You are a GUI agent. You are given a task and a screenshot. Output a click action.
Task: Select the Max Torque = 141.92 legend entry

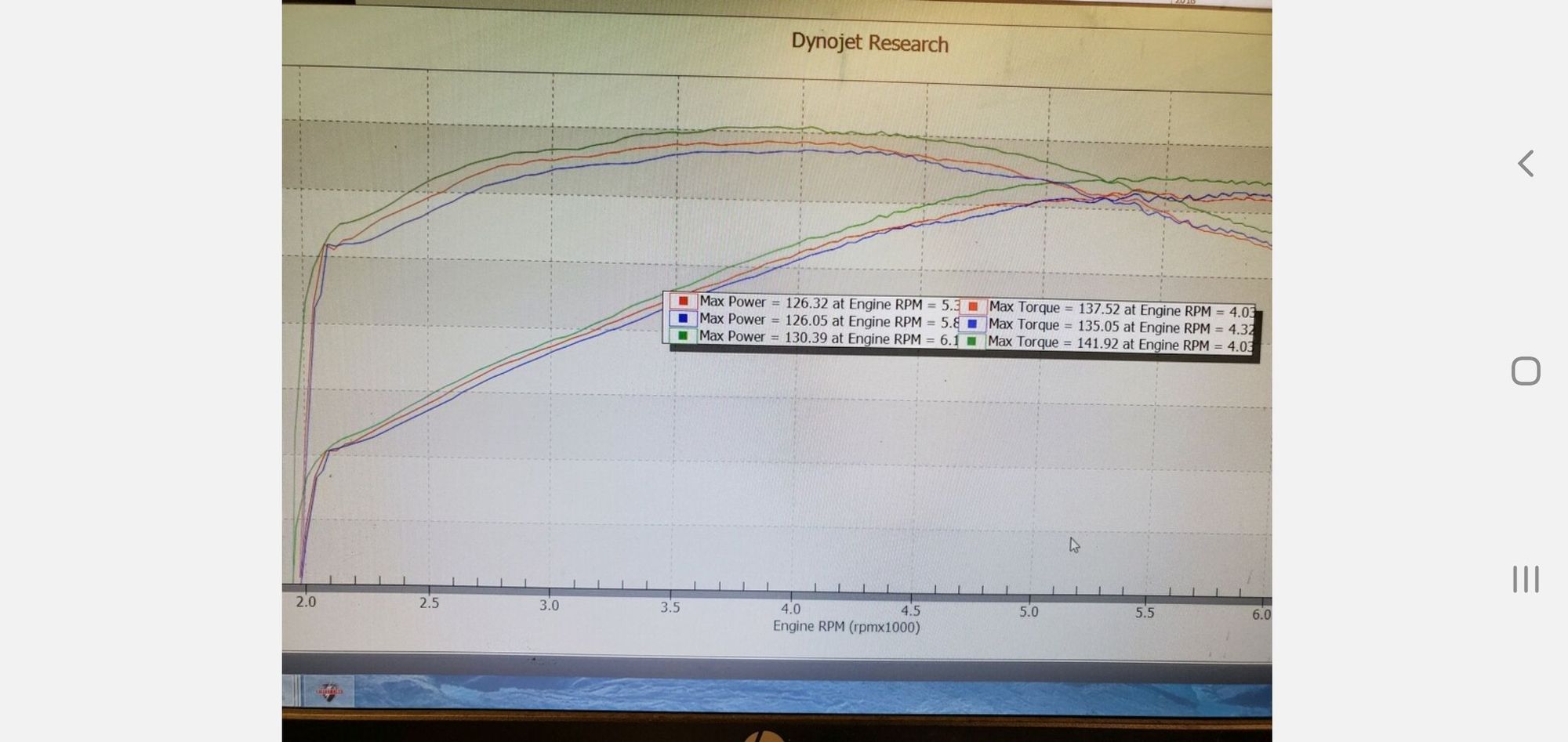tap(1120, 344)
